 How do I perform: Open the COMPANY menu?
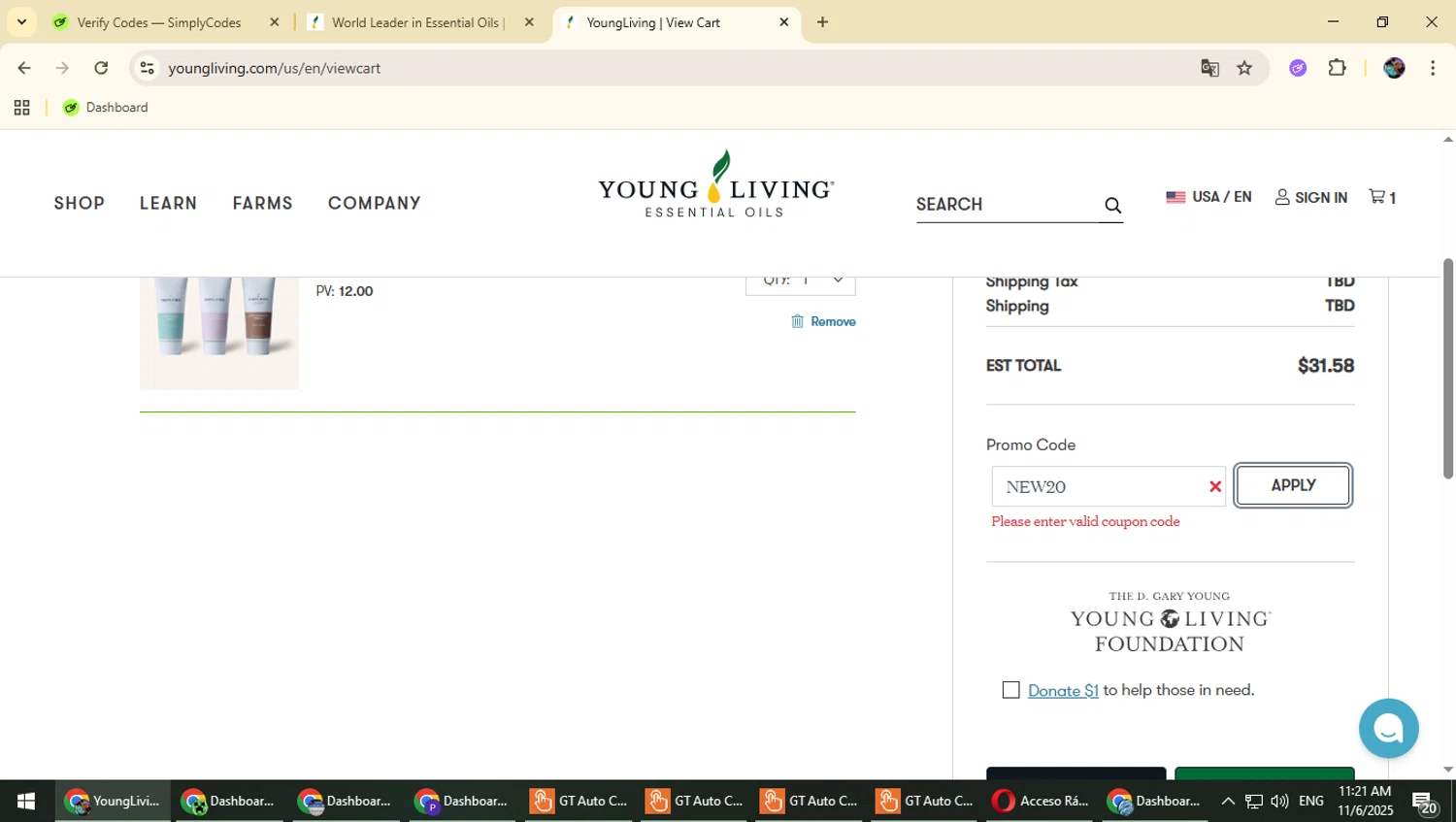[x=375, y=203]
